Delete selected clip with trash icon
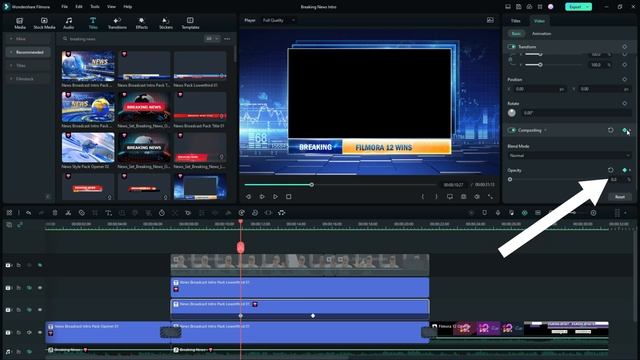This screenshot has width=640, height=360. [x=55, y=213]
